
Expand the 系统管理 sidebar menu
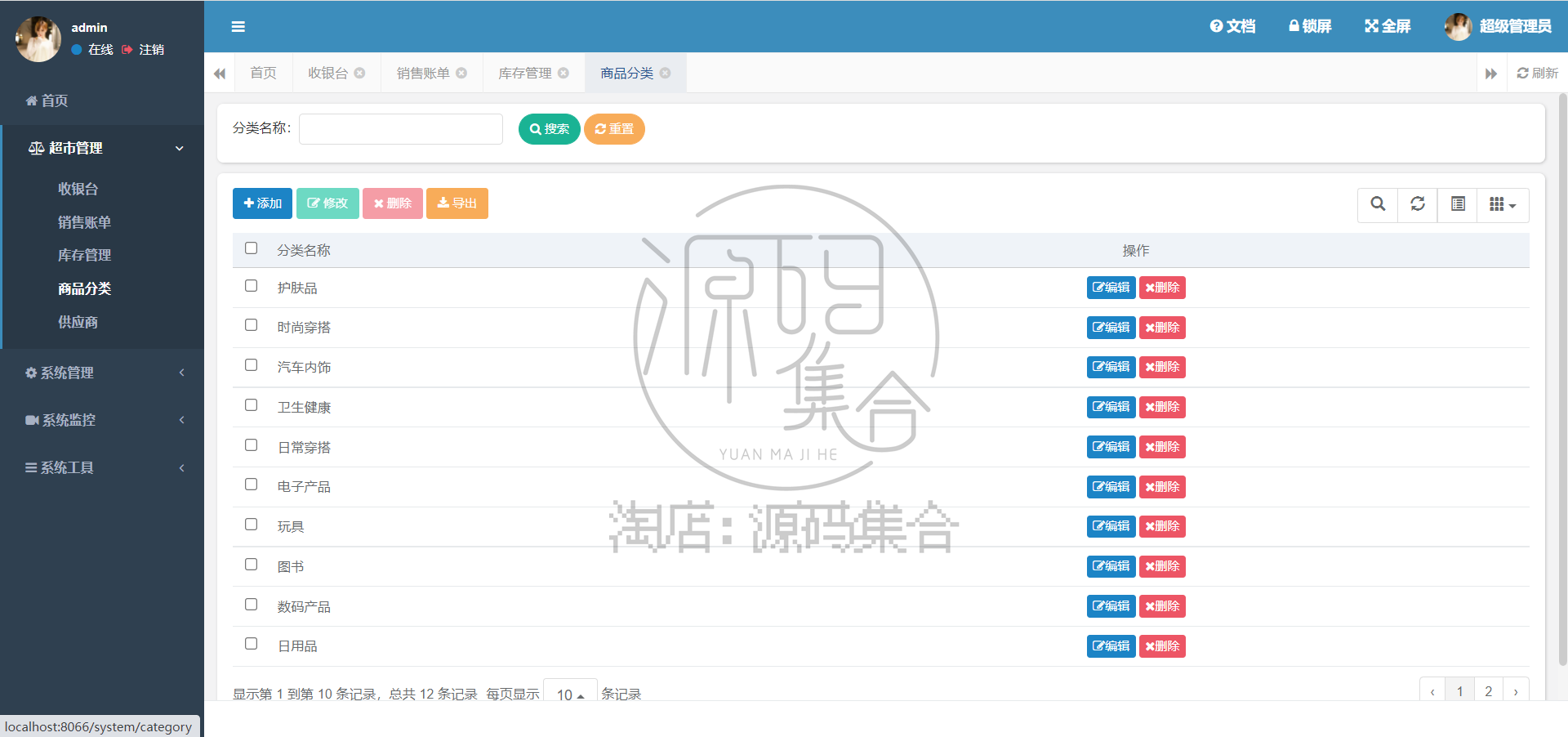(102, 373)
